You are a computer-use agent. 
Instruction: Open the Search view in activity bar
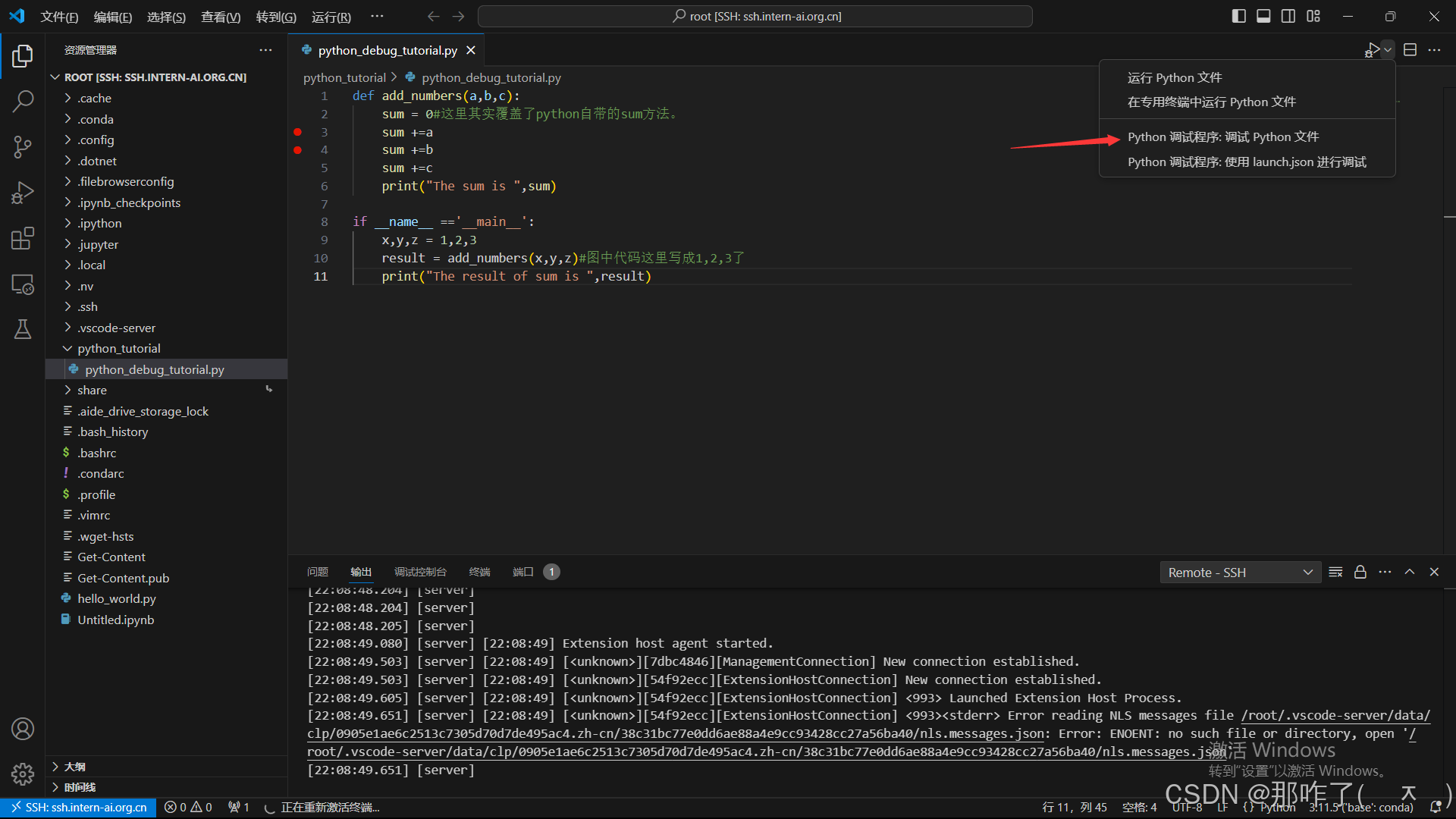click(23, 101)
